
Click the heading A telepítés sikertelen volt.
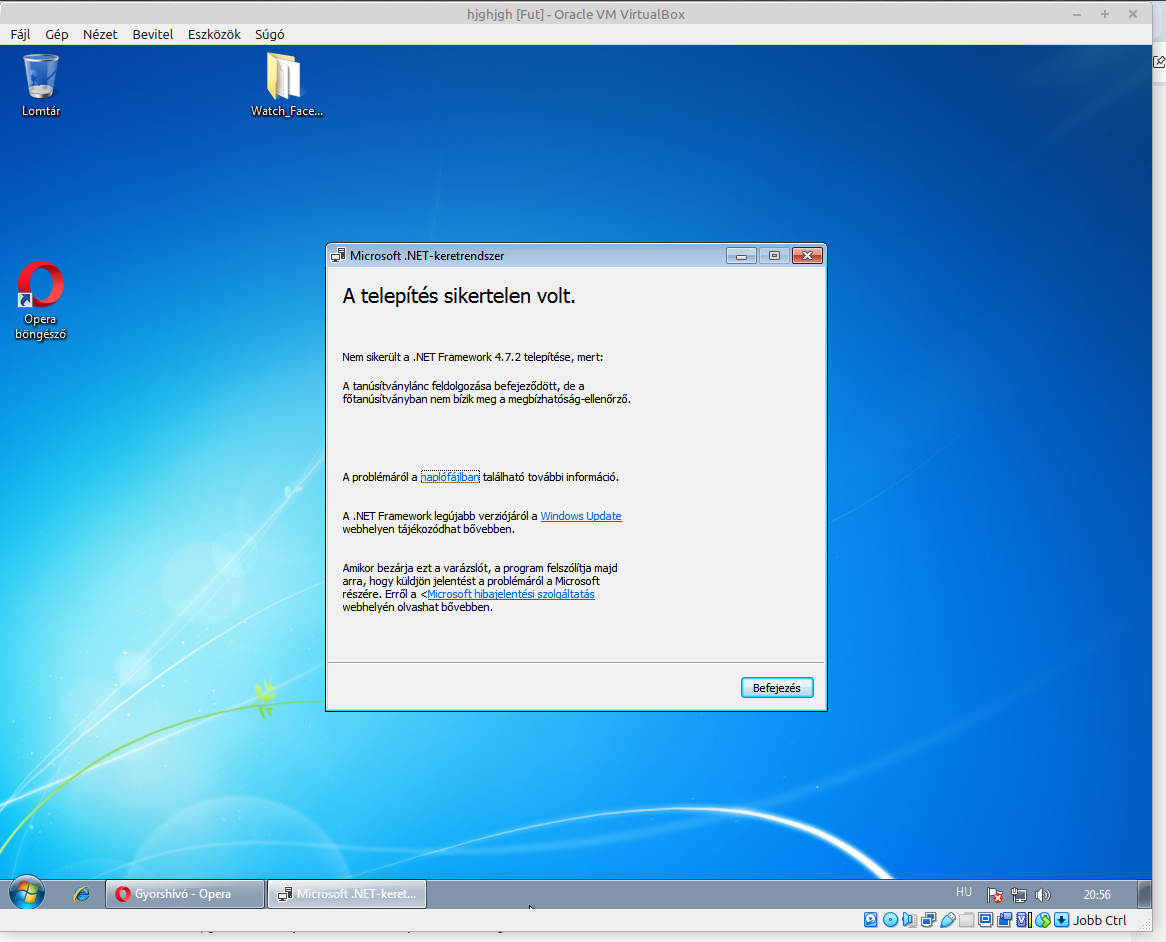click(459, 296)
